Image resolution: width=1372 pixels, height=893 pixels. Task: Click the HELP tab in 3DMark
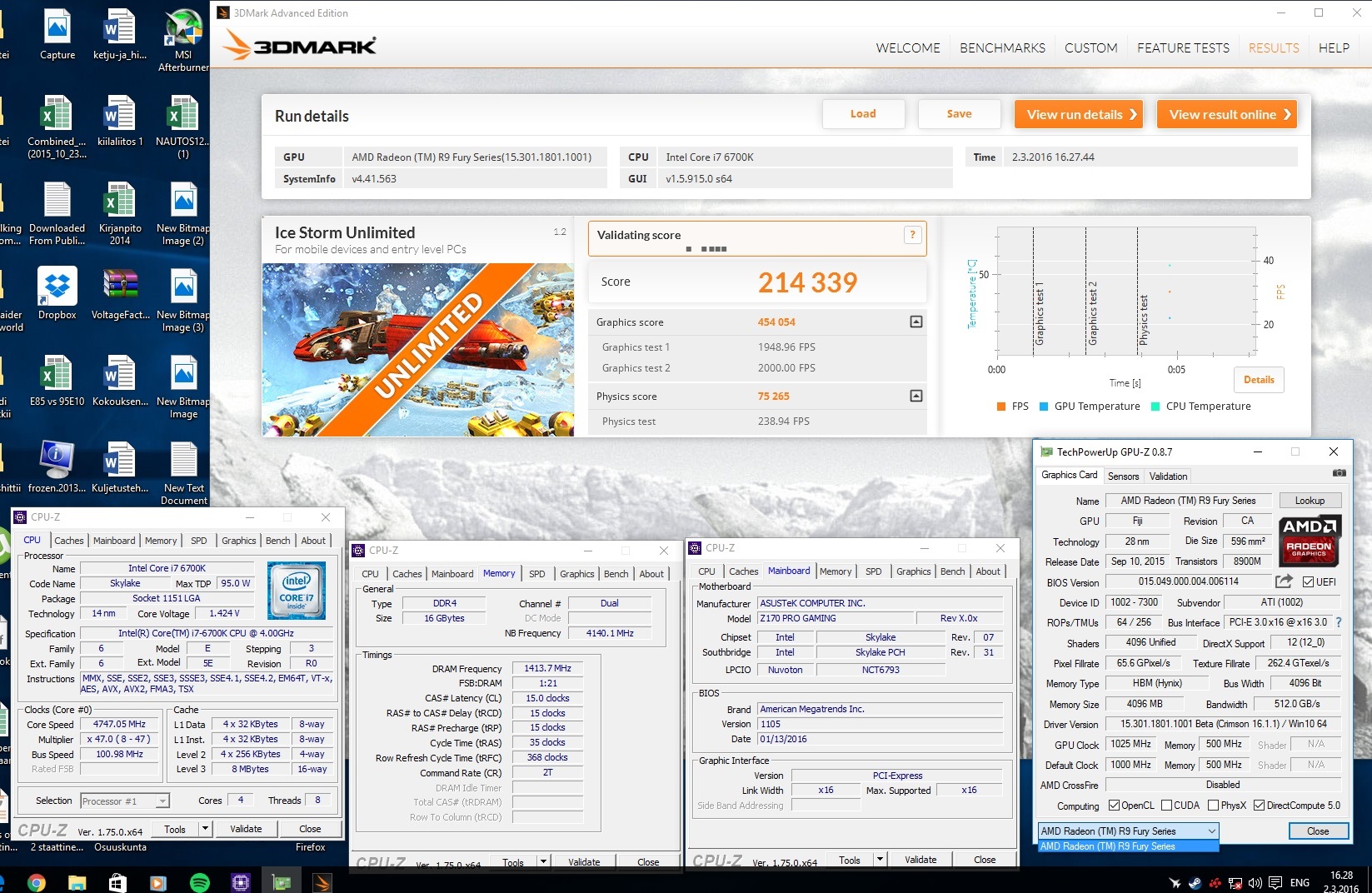tap(1334, 48)
